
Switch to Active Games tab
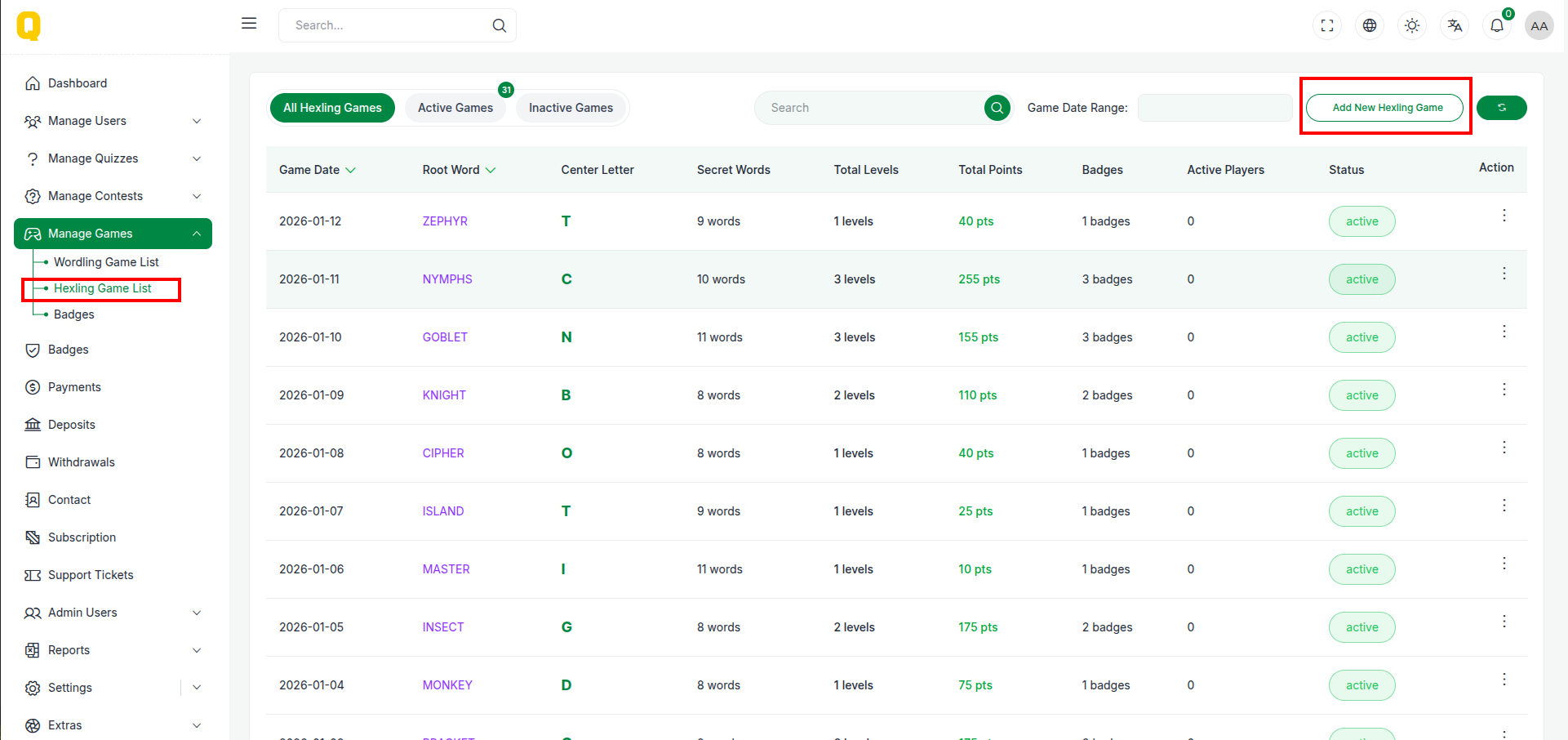tap(455, 108)
